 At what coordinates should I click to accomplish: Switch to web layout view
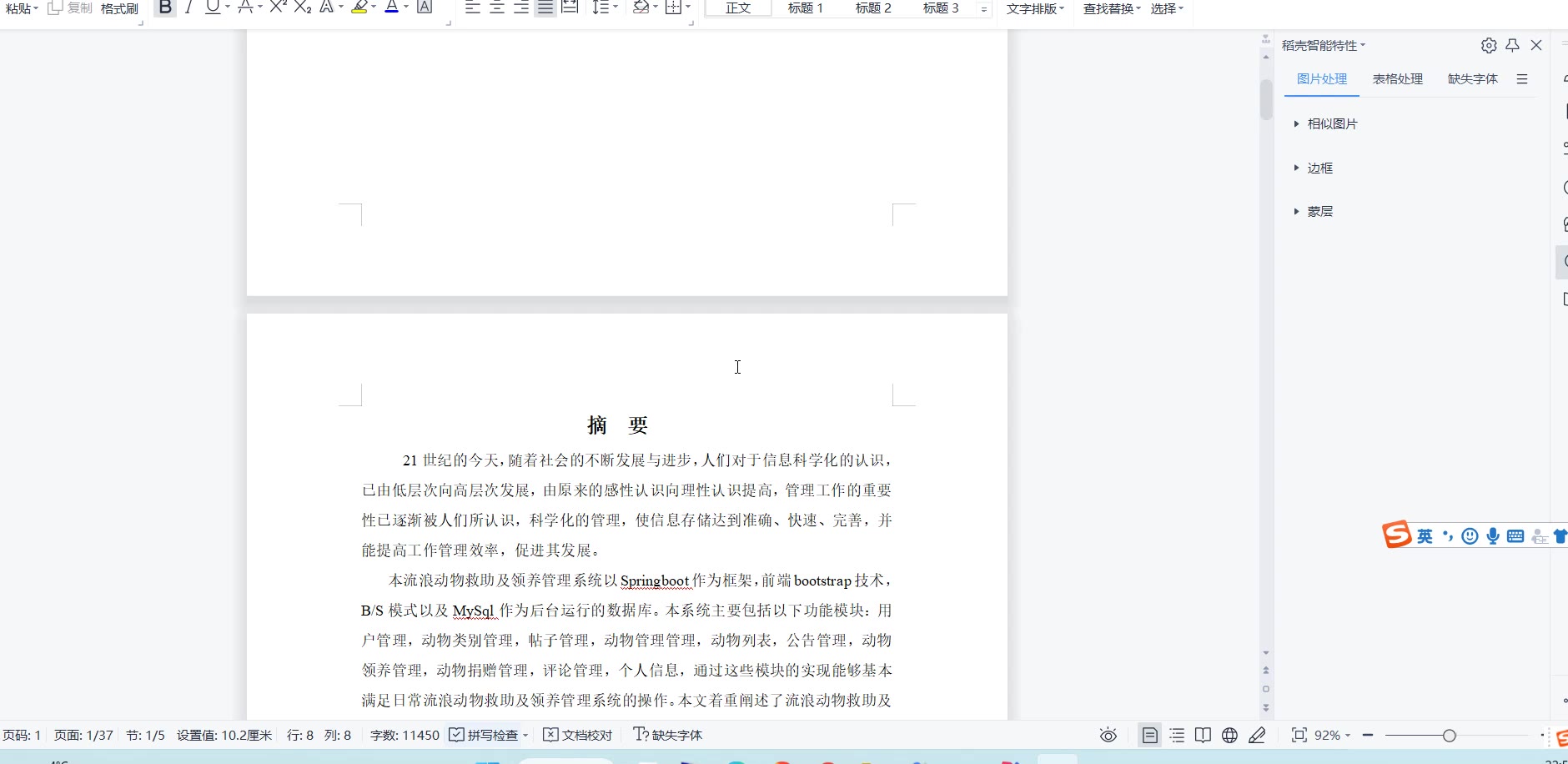pyautogui.click(x=1229, y=735)
